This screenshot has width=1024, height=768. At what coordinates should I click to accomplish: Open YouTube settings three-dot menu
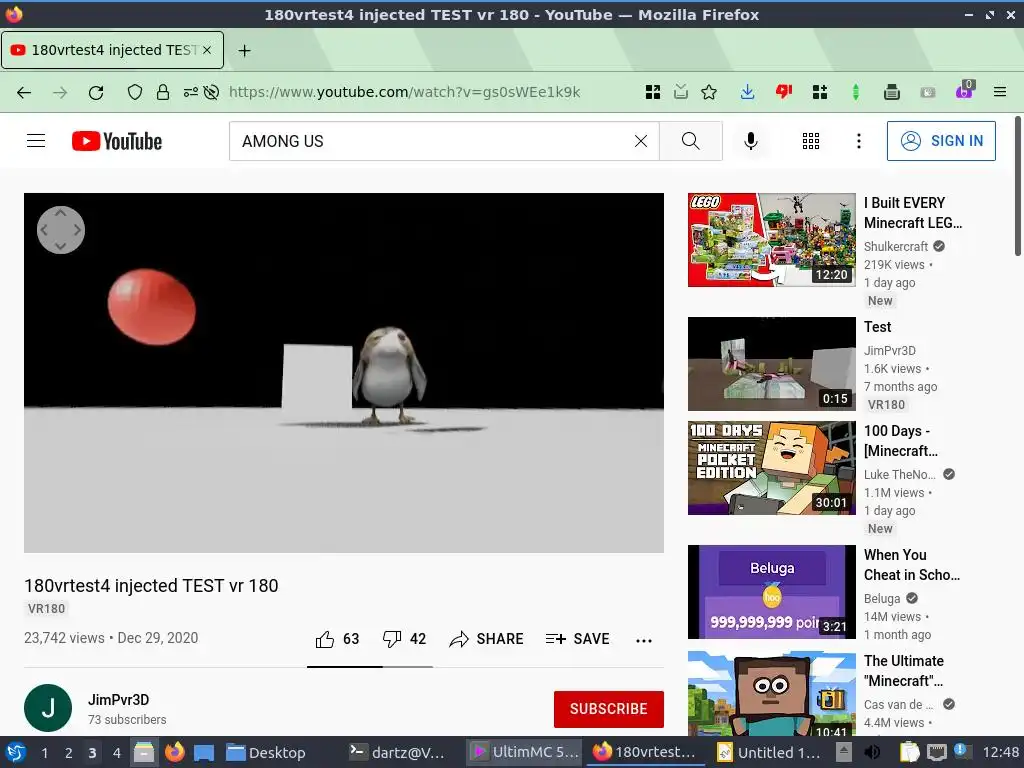(859, 141)
